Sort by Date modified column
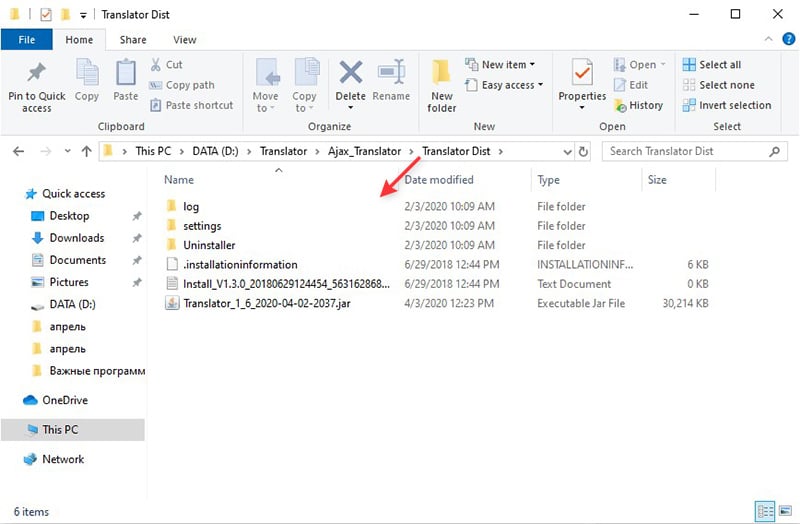This screenshot has width=800, height=524. pyautogui.click(x=439, y=180)
